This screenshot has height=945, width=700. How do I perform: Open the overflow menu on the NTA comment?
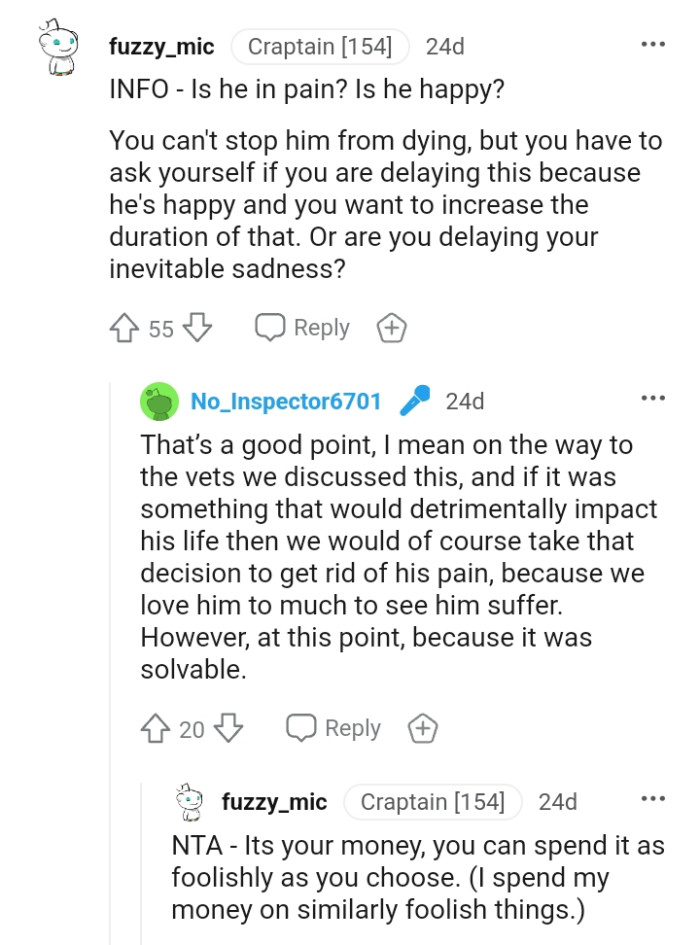click(653, 797)
